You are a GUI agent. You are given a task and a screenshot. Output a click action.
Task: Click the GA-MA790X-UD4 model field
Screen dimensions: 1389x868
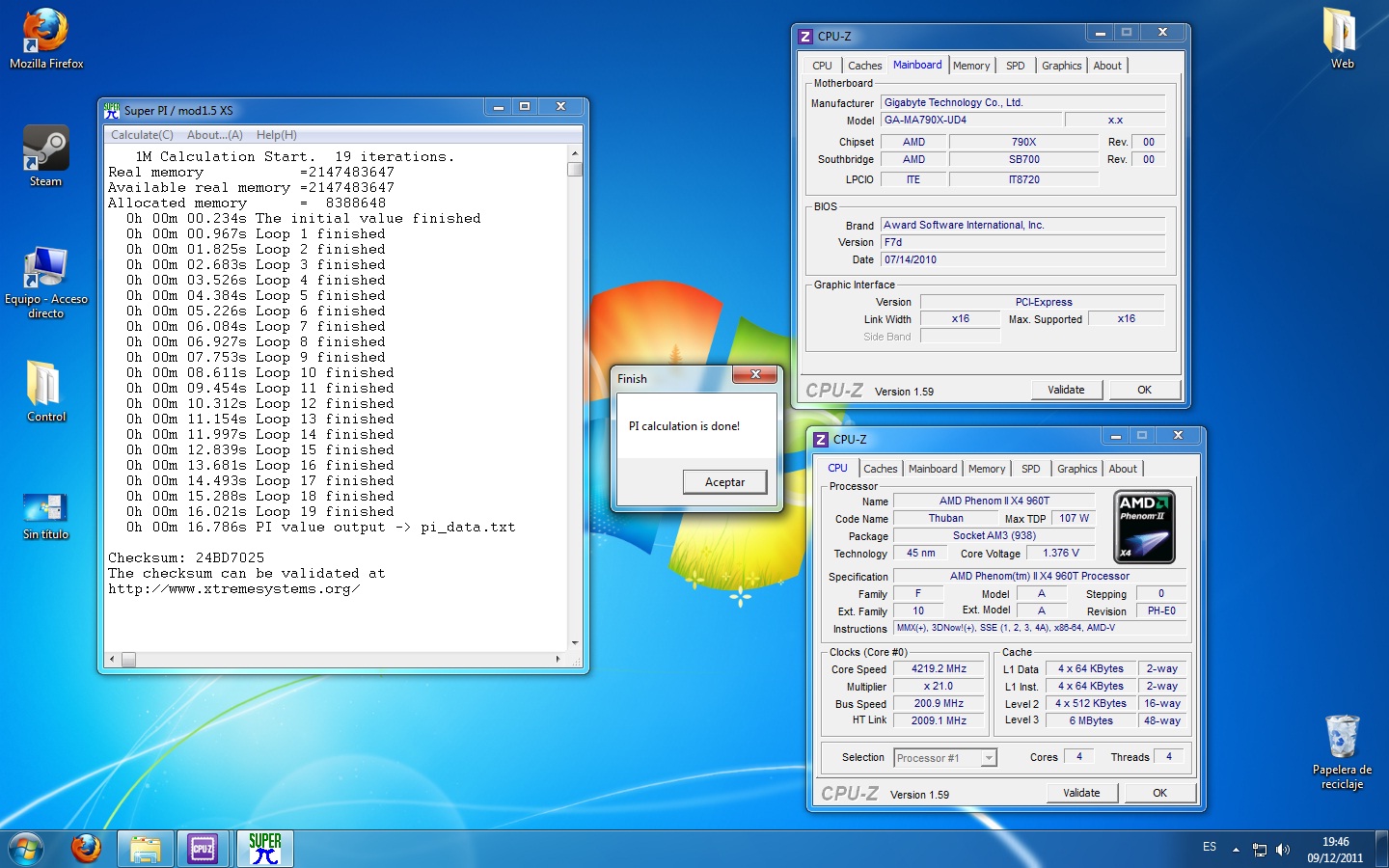click(x=971, y=121)
